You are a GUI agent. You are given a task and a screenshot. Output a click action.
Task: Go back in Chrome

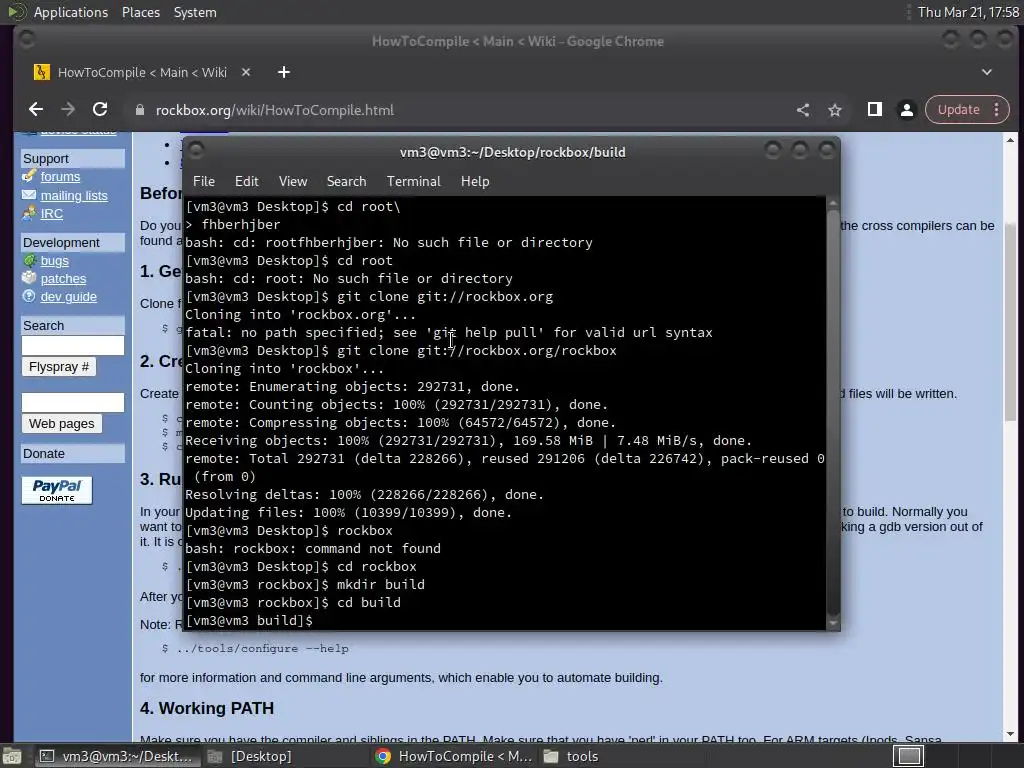point(36,110)
